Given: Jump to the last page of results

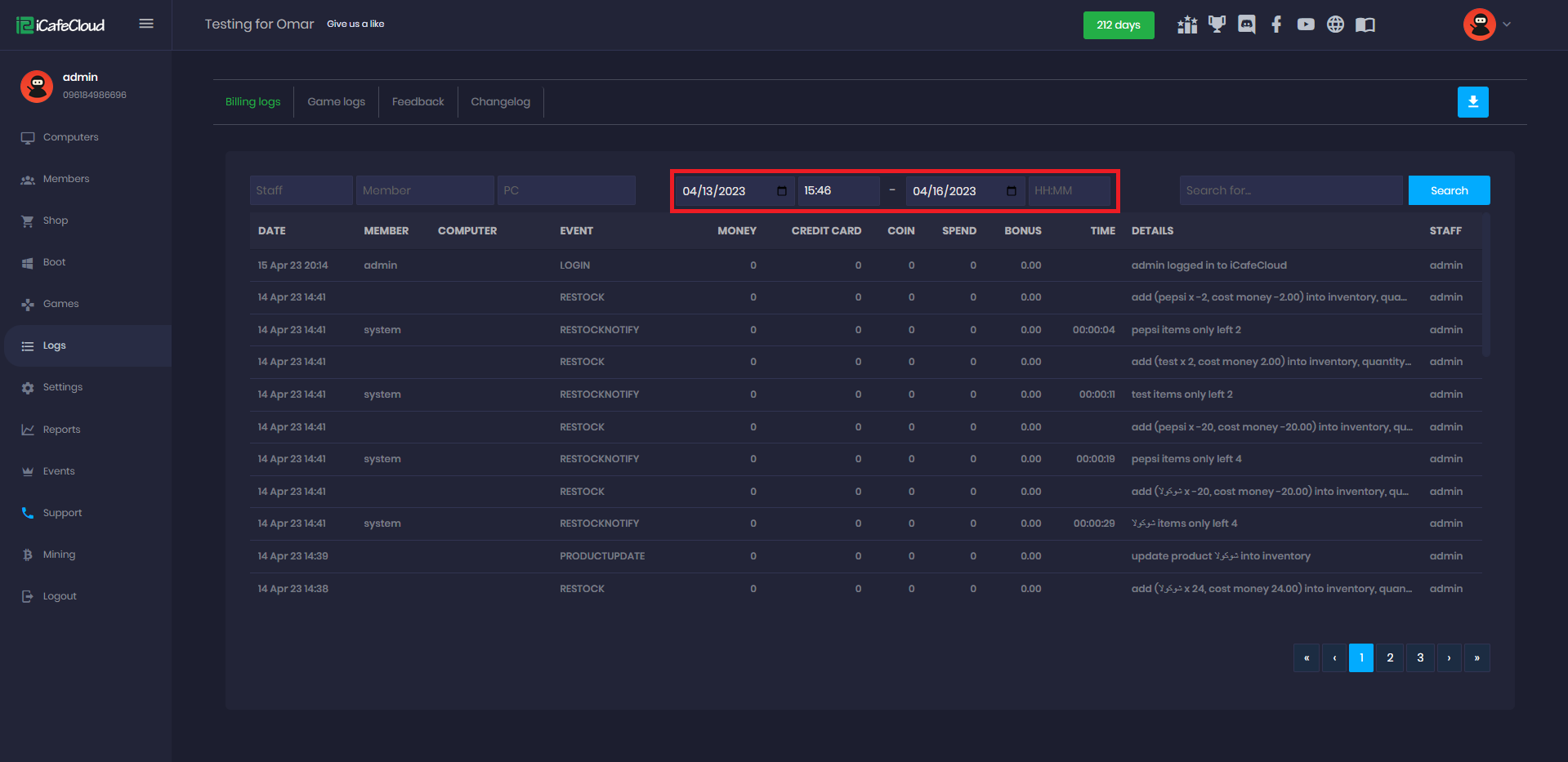Looking at the screenshot, I should tap(1476, 657).
